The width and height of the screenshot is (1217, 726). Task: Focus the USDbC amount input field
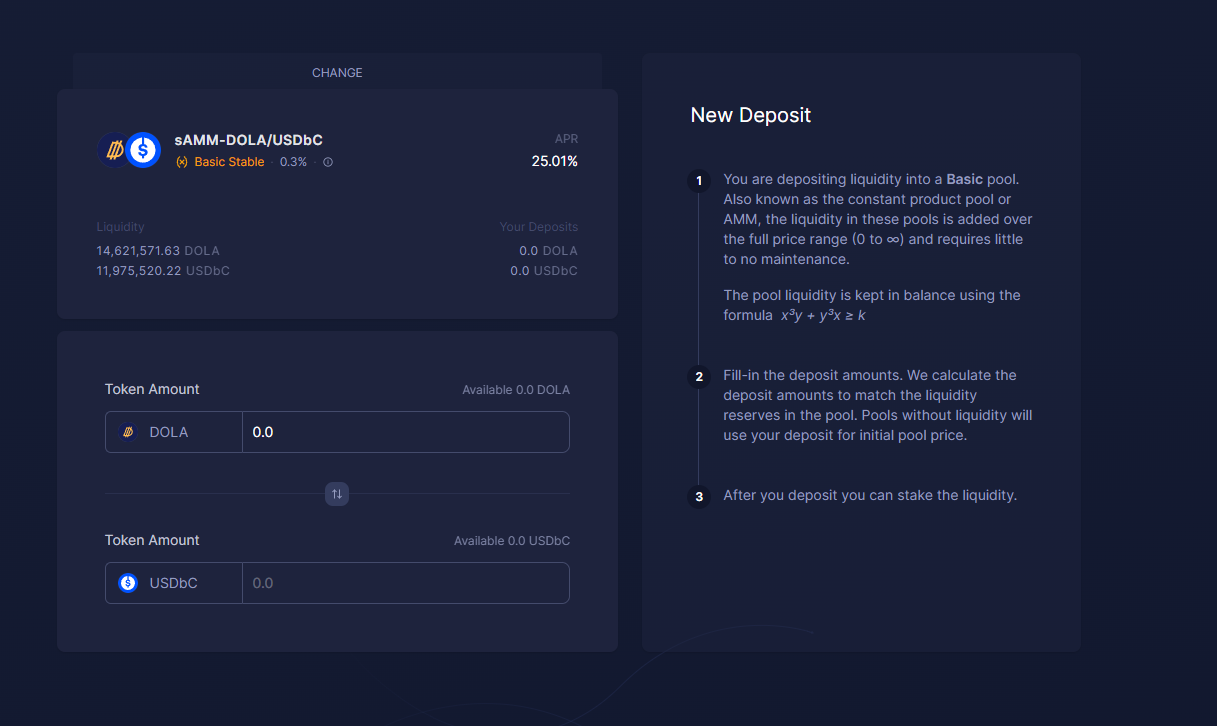(405, 583)
